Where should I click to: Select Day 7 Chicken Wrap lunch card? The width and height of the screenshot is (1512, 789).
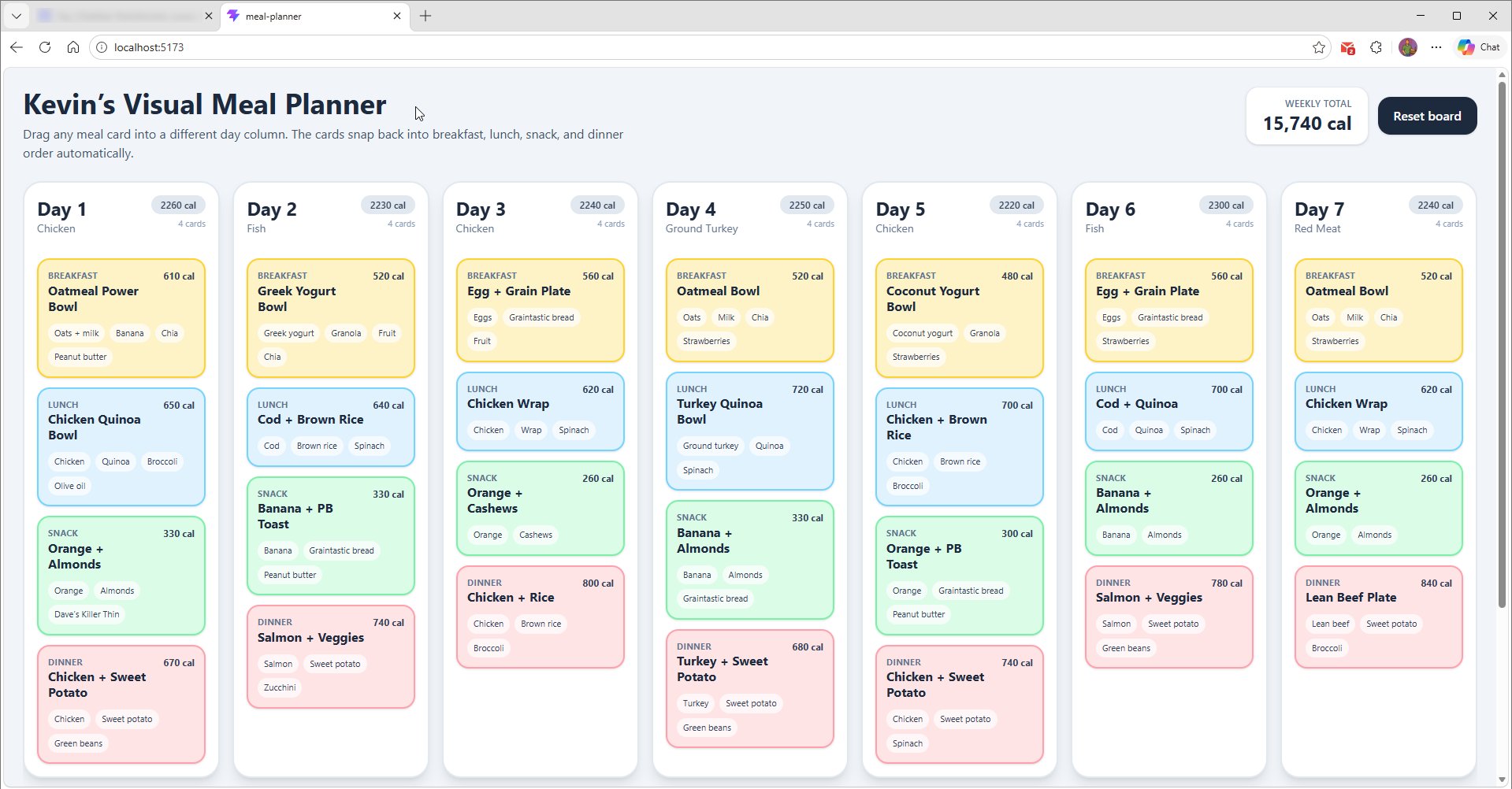pyautogui.click(x=1379, y=411)
